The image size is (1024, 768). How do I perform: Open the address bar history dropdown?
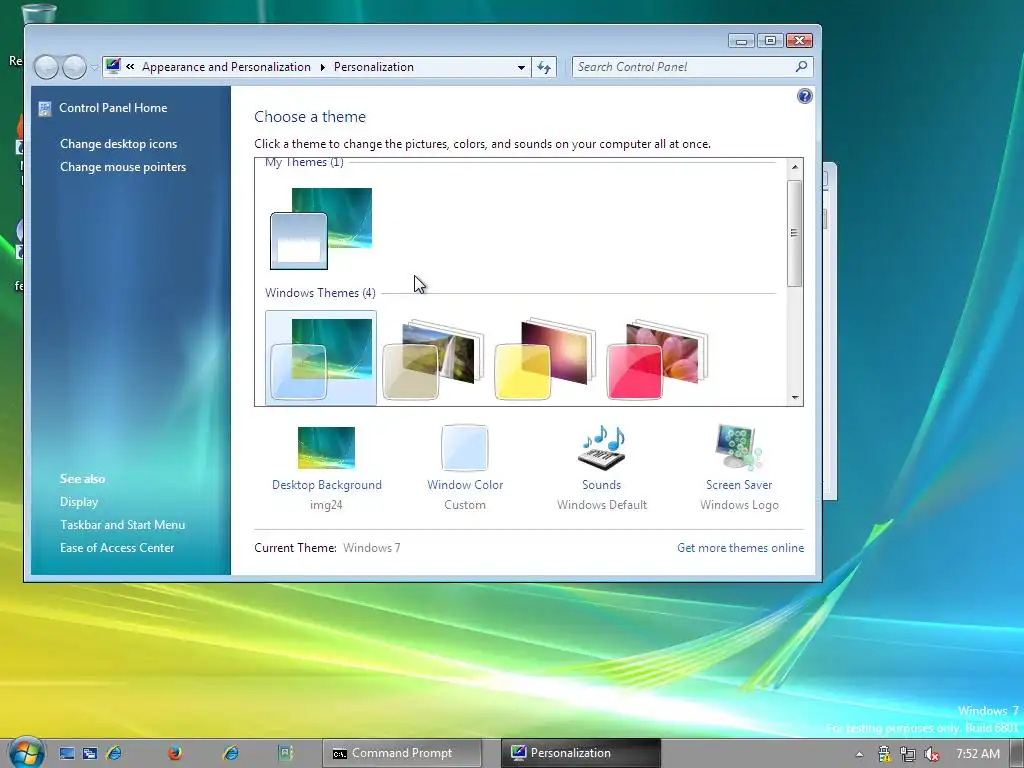521,67
